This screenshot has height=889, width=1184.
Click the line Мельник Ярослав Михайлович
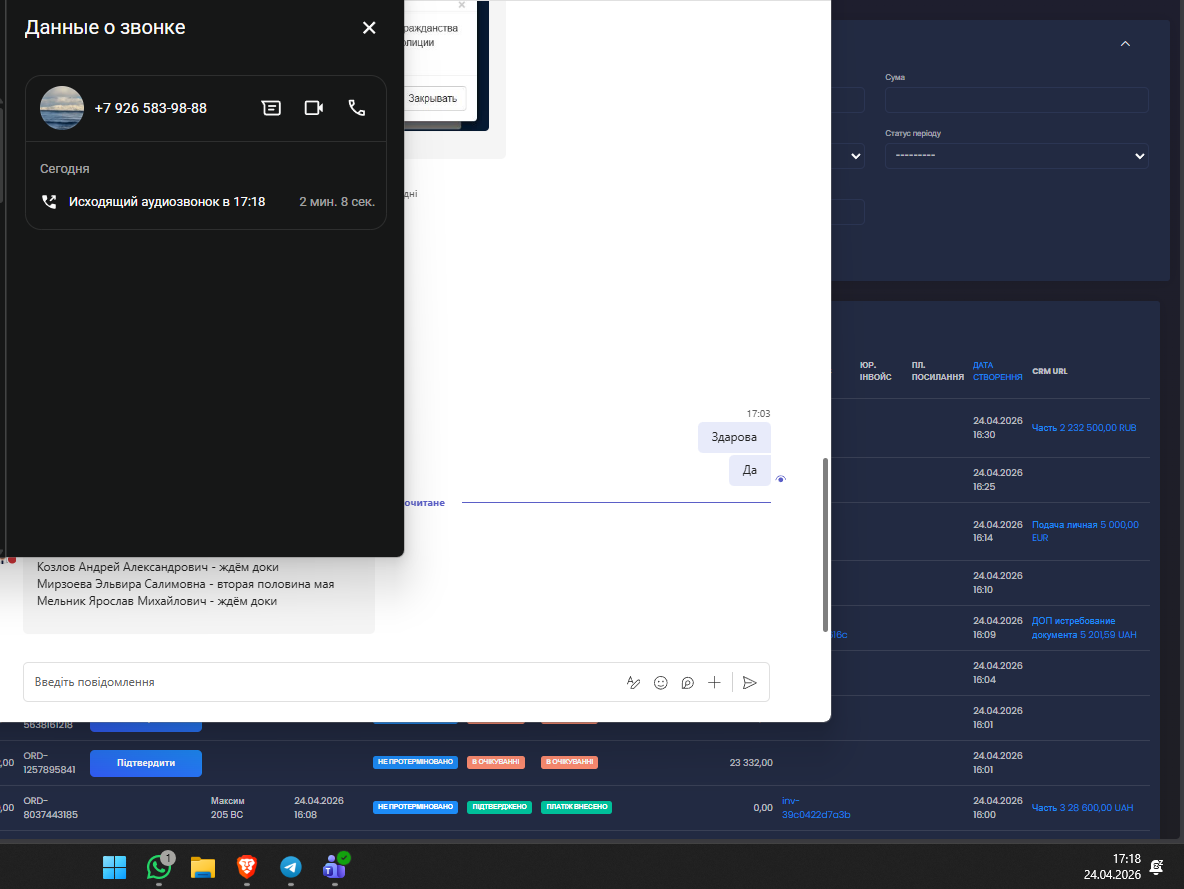pos(157,601)
